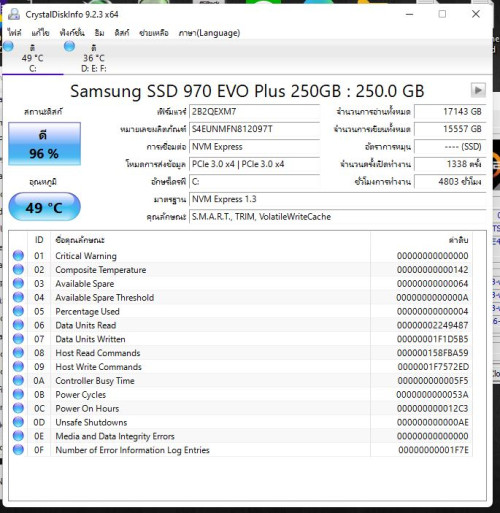Click the status icon for Unsafe Shutdowns

18,422
